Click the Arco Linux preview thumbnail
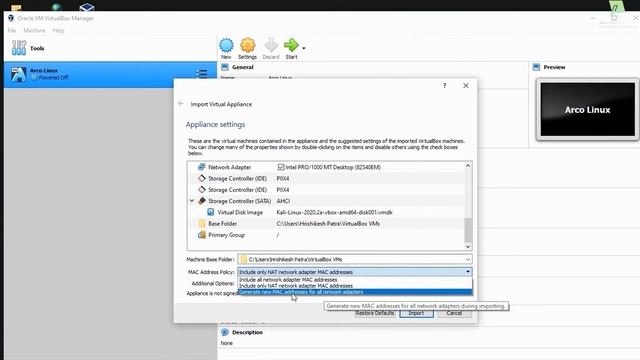640x360 pixels. tap(587, 109)
